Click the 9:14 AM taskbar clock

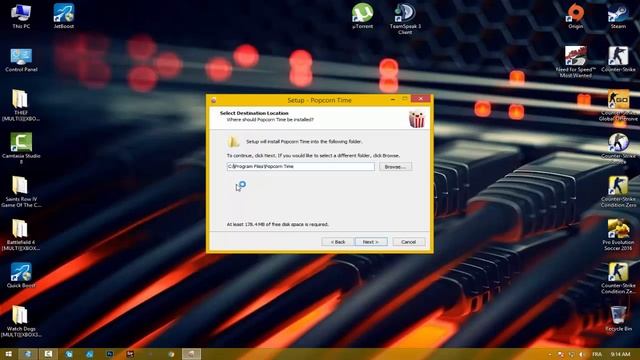620,354
